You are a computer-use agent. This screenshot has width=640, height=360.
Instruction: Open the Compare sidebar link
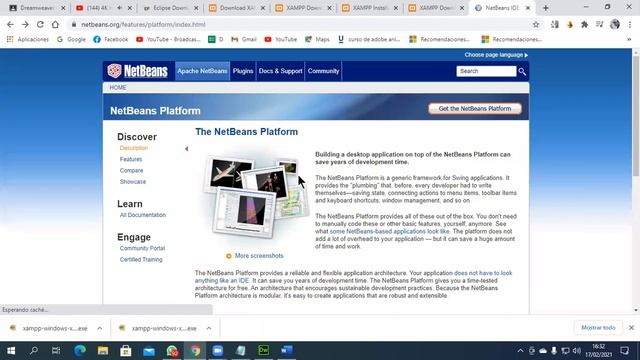tap(131, 170)
